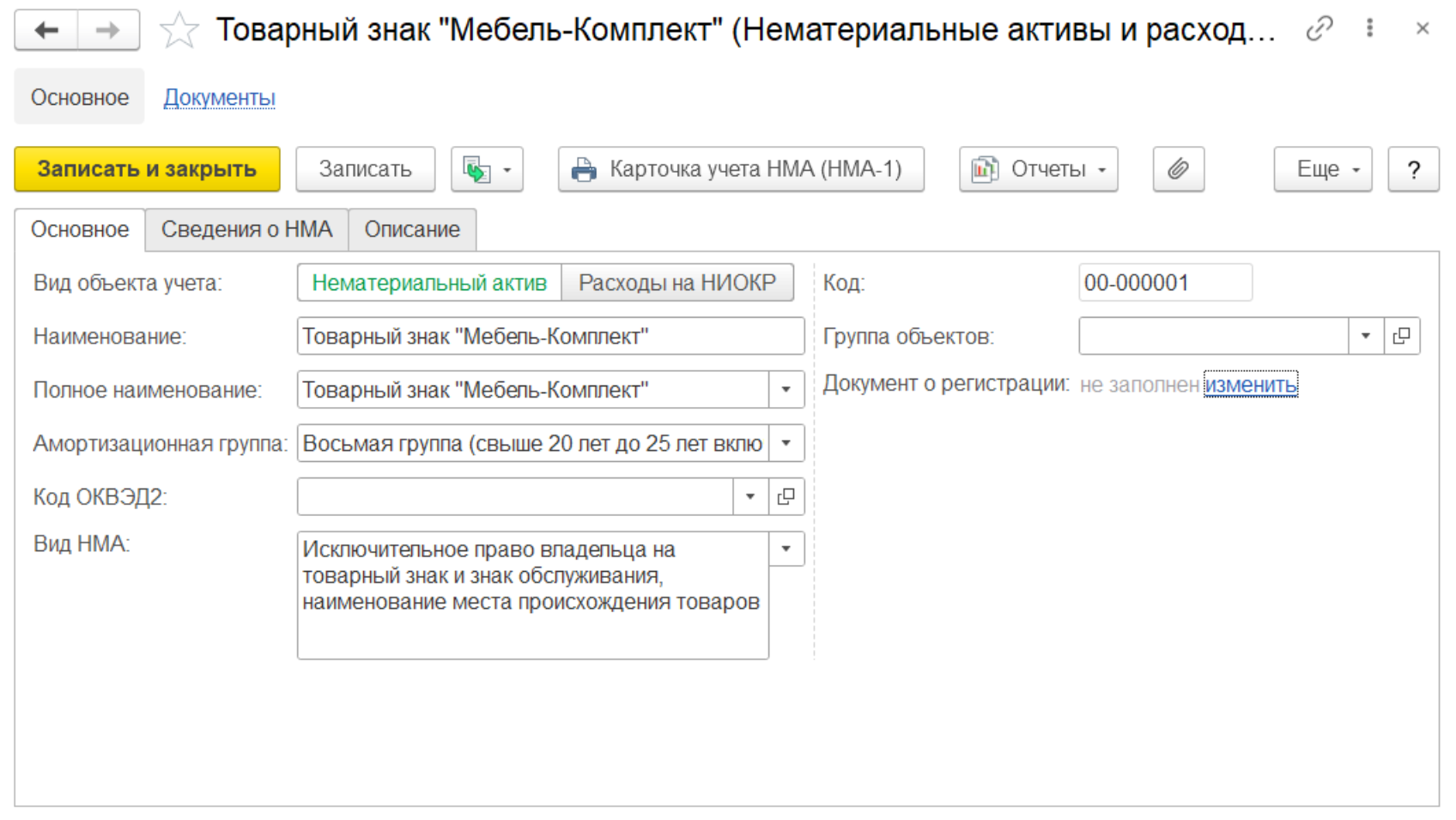The height and width of the screenshot is (820, 1456).
Task: Open the Еще actions menu
Action: (1322, 169)
